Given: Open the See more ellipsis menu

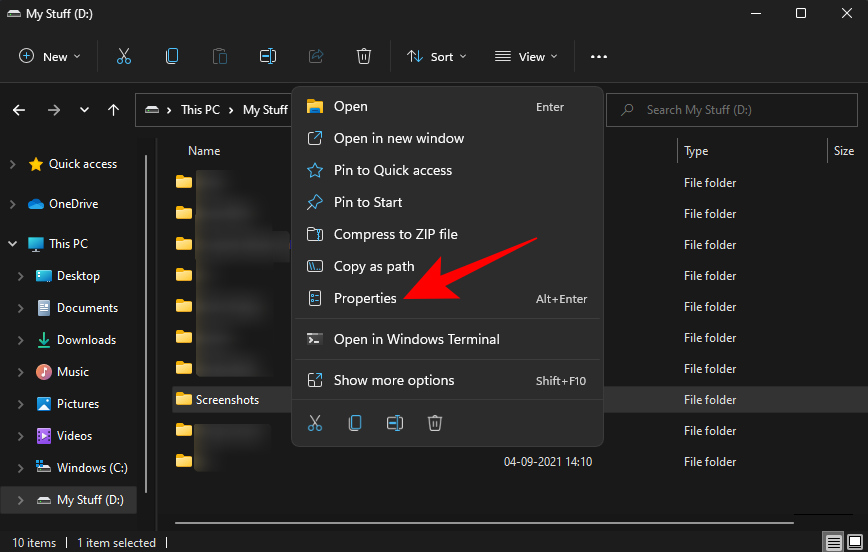Looking at the screenshot, I should pyautogui.click(x=599, y=57).
